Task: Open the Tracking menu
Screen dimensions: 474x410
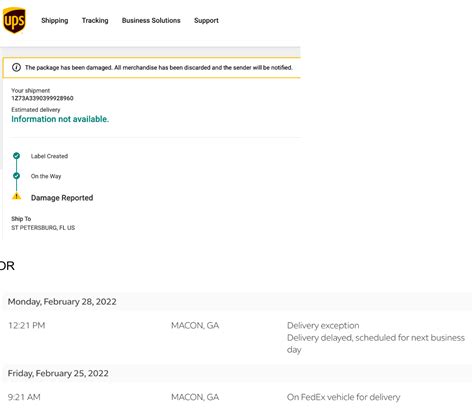Action: click(x=95, y=21)
